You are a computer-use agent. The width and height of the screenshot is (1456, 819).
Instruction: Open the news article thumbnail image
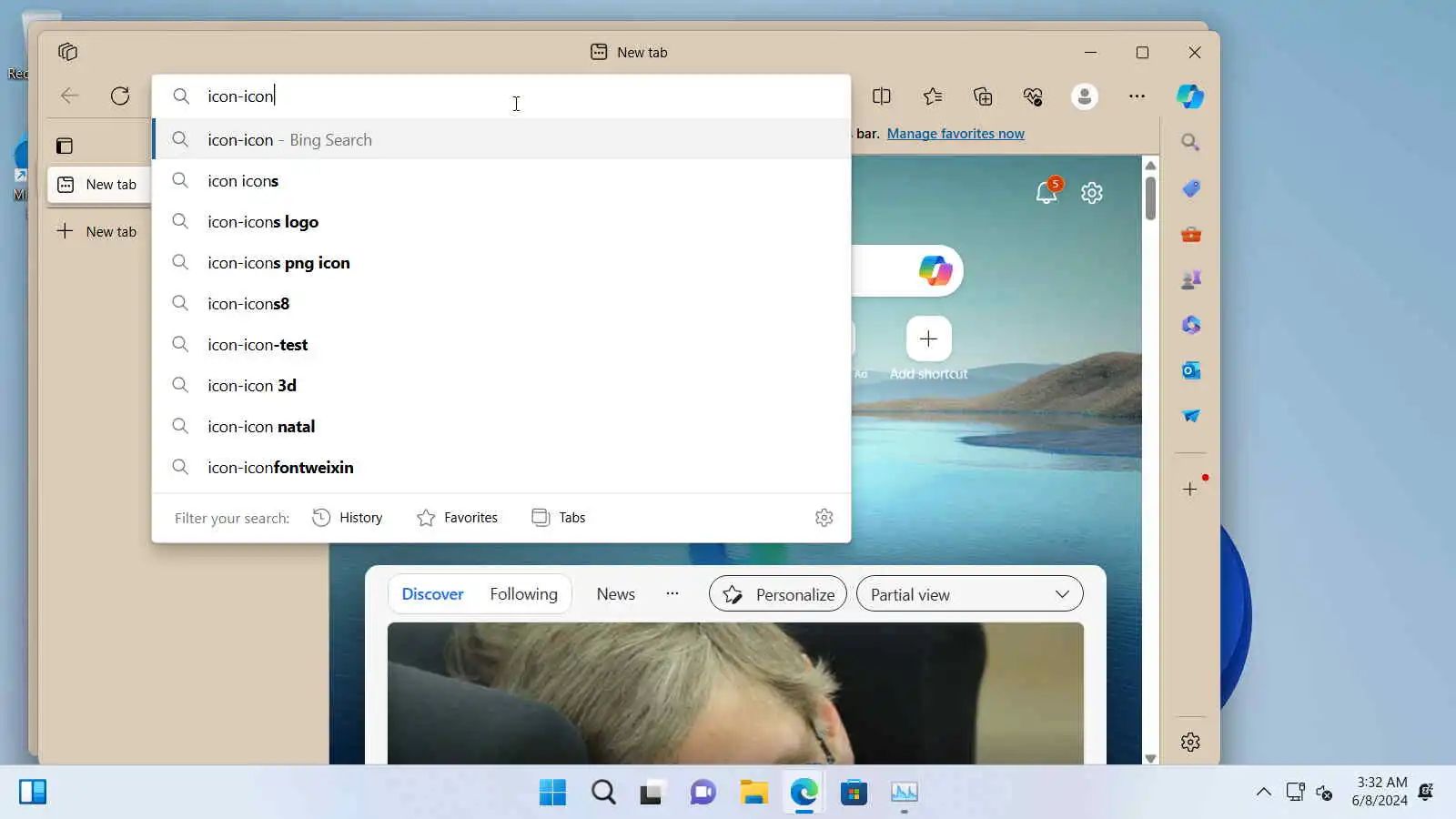tap(735, 693)
